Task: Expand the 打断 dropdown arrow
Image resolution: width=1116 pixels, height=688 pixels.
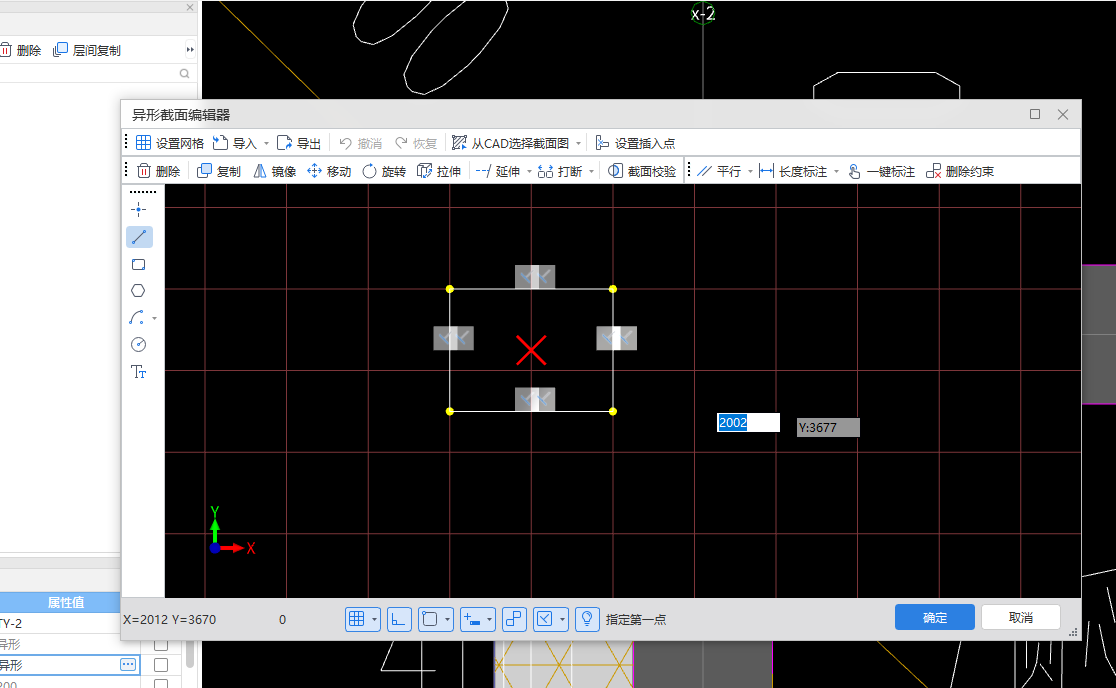Action: (x=591, y=171)
